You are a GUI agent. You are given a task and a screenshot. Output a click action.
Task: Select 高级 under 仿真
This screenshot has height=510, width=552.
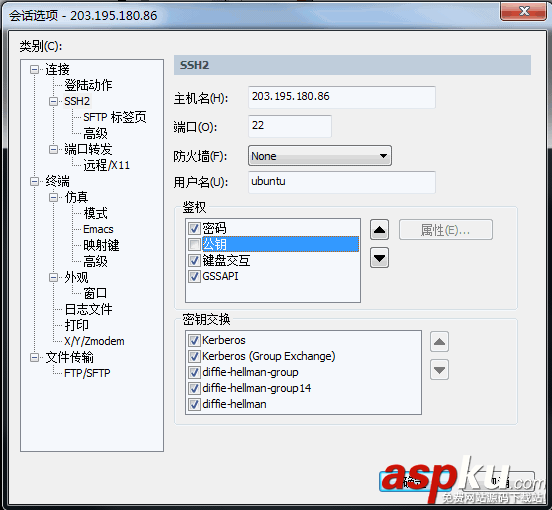95,261
